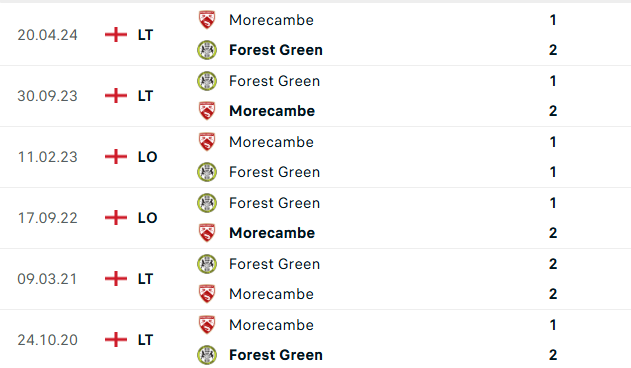Click England flag icon beside 30.09.23
Screen dimensions: 631x368
click(116, 96)
